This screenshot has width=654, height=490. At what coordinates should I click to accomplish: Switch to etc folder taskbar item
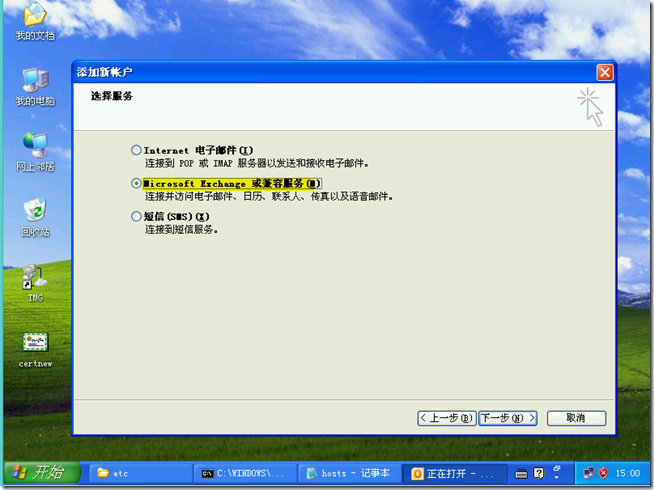141,473
